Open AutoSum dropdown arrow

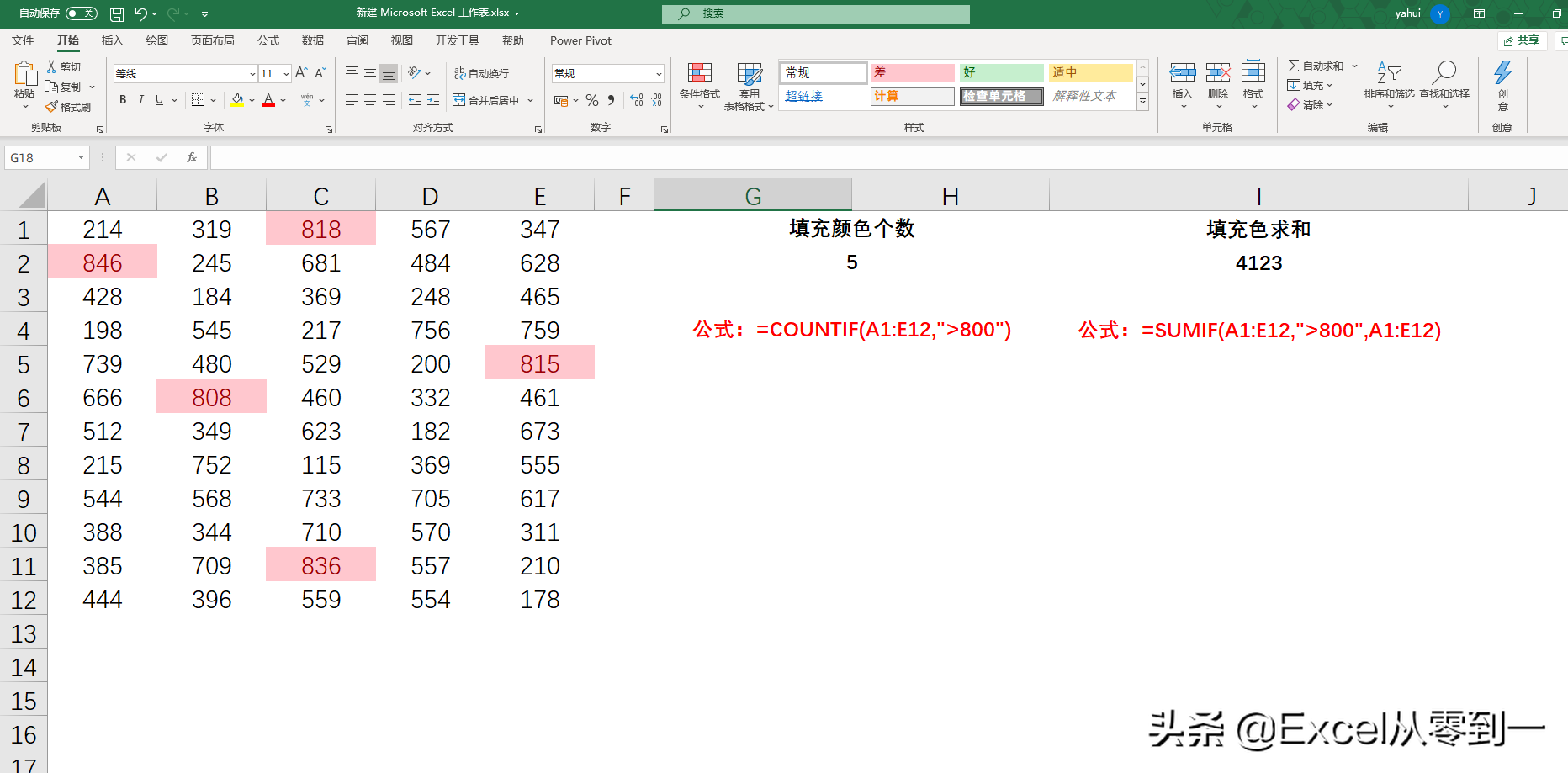click(1354, 66)
